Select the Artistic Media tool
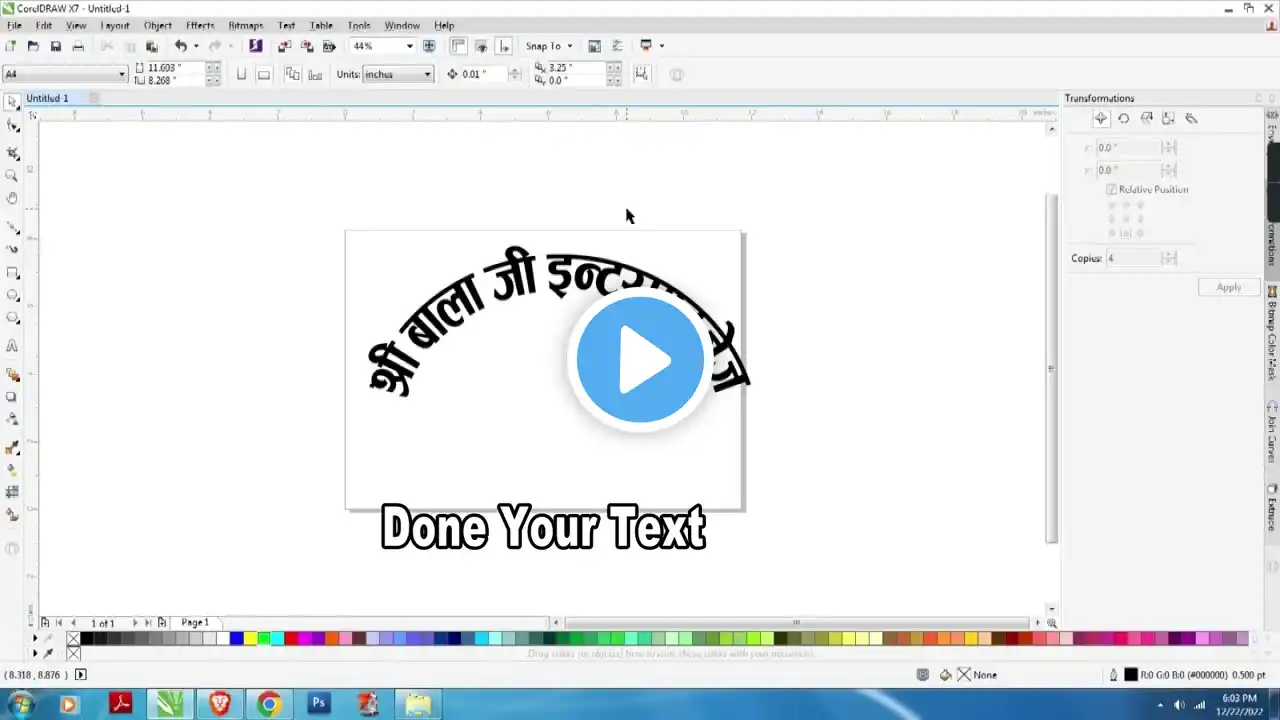The height and width of the screenshot is (720, 1280). click(x=12, y=249)
